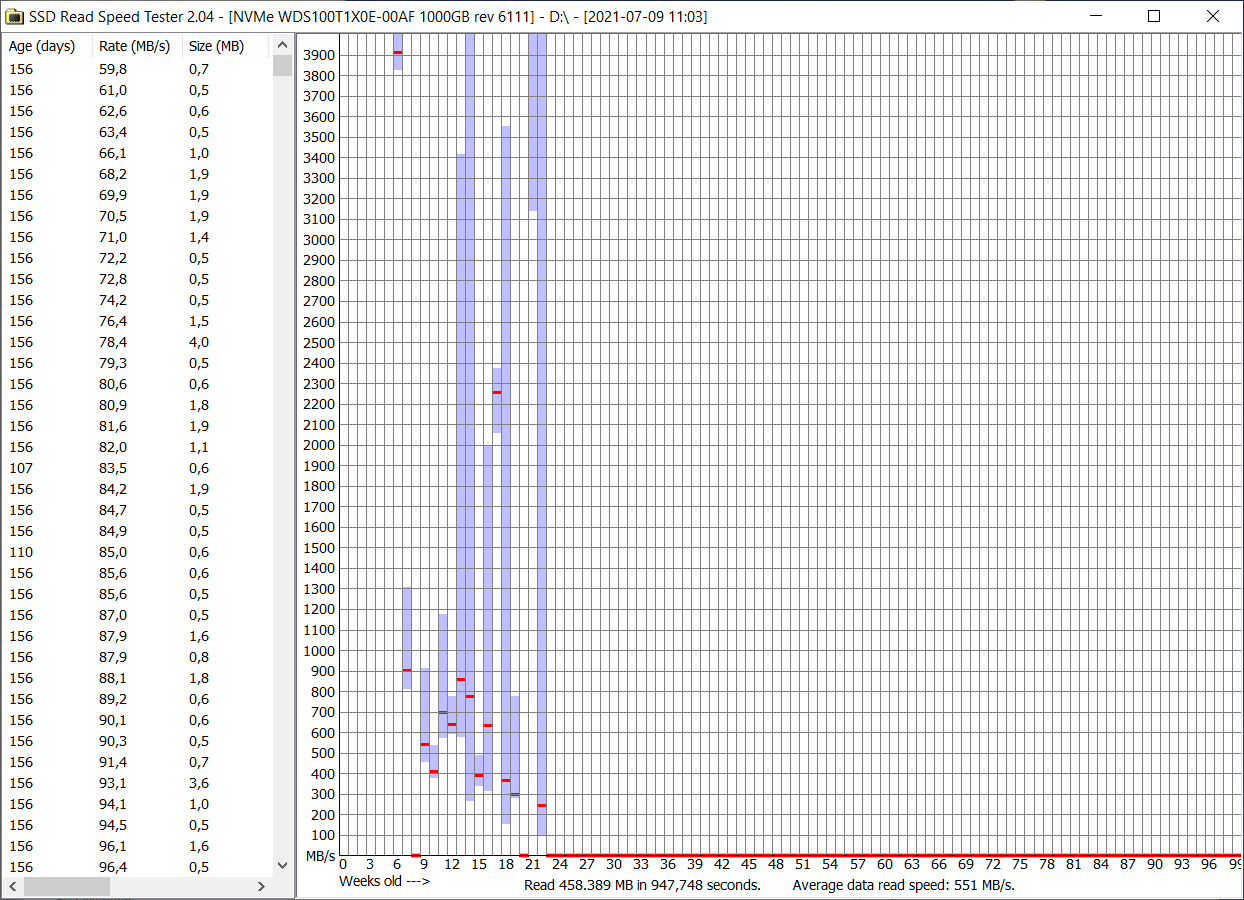Click the 1000 MB/s axis label

tap(319, 651)
